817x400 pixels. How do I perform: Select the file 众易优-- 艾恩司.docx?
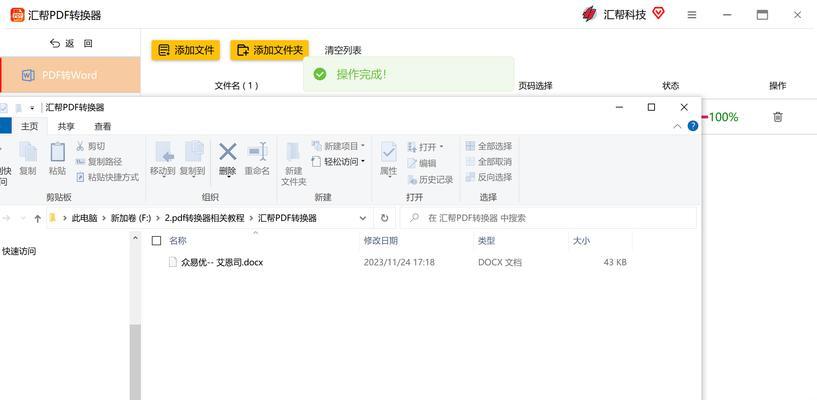click(x=222, y=262)
